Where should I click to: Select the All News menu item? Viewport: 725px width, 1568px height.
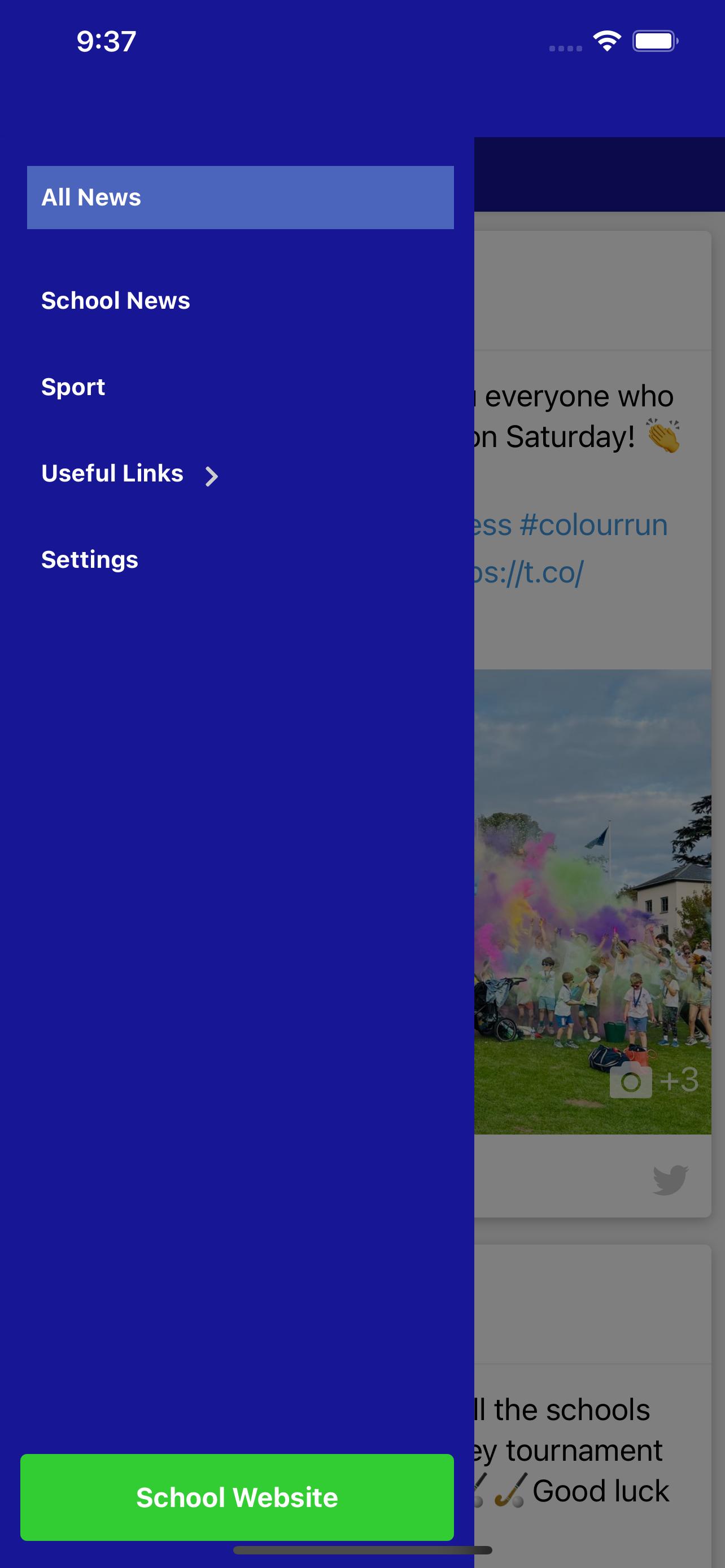click(x=241, y=197)
